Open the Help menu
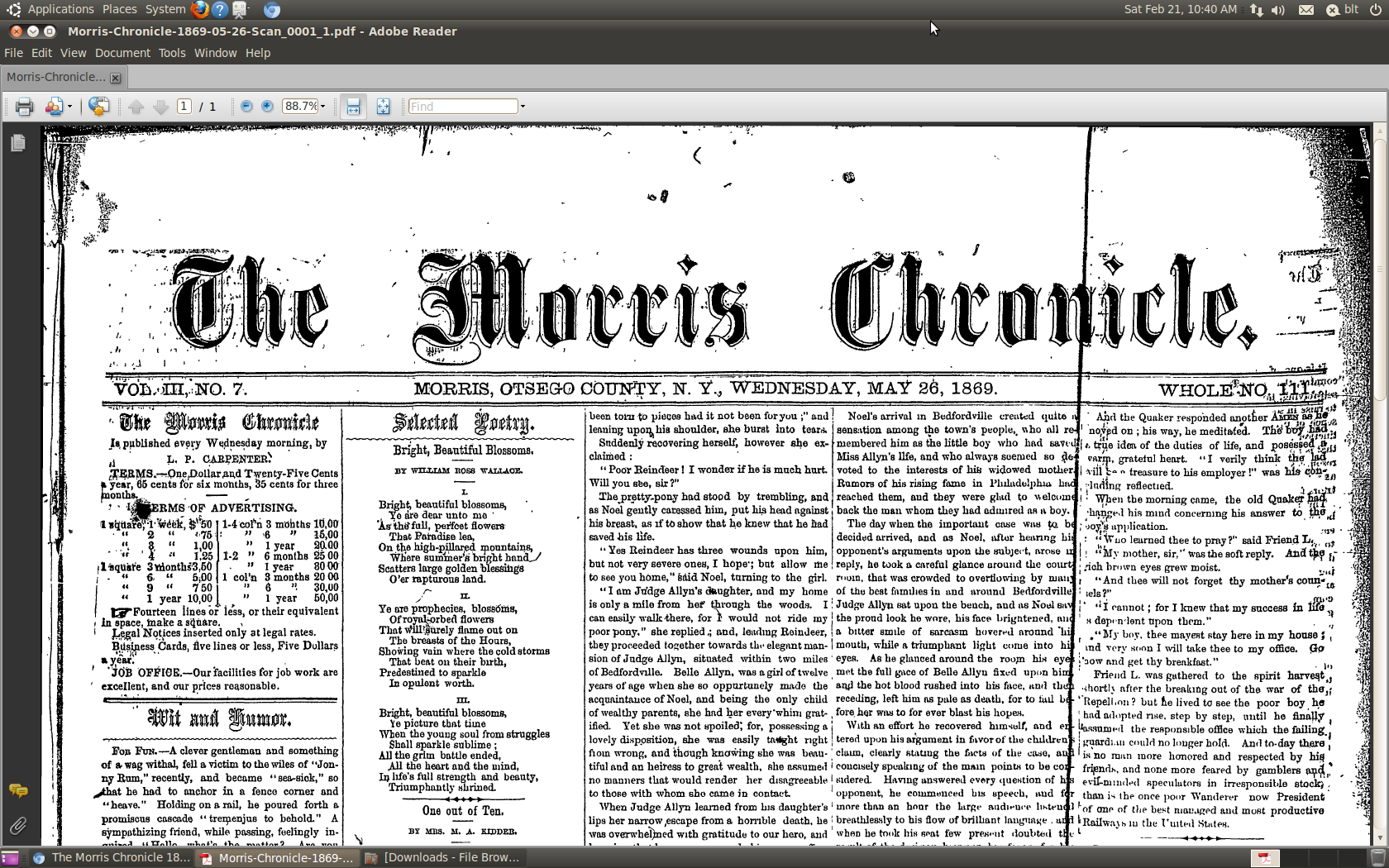1389x868 pixels. pyautogui.click(x=258, y=53)
